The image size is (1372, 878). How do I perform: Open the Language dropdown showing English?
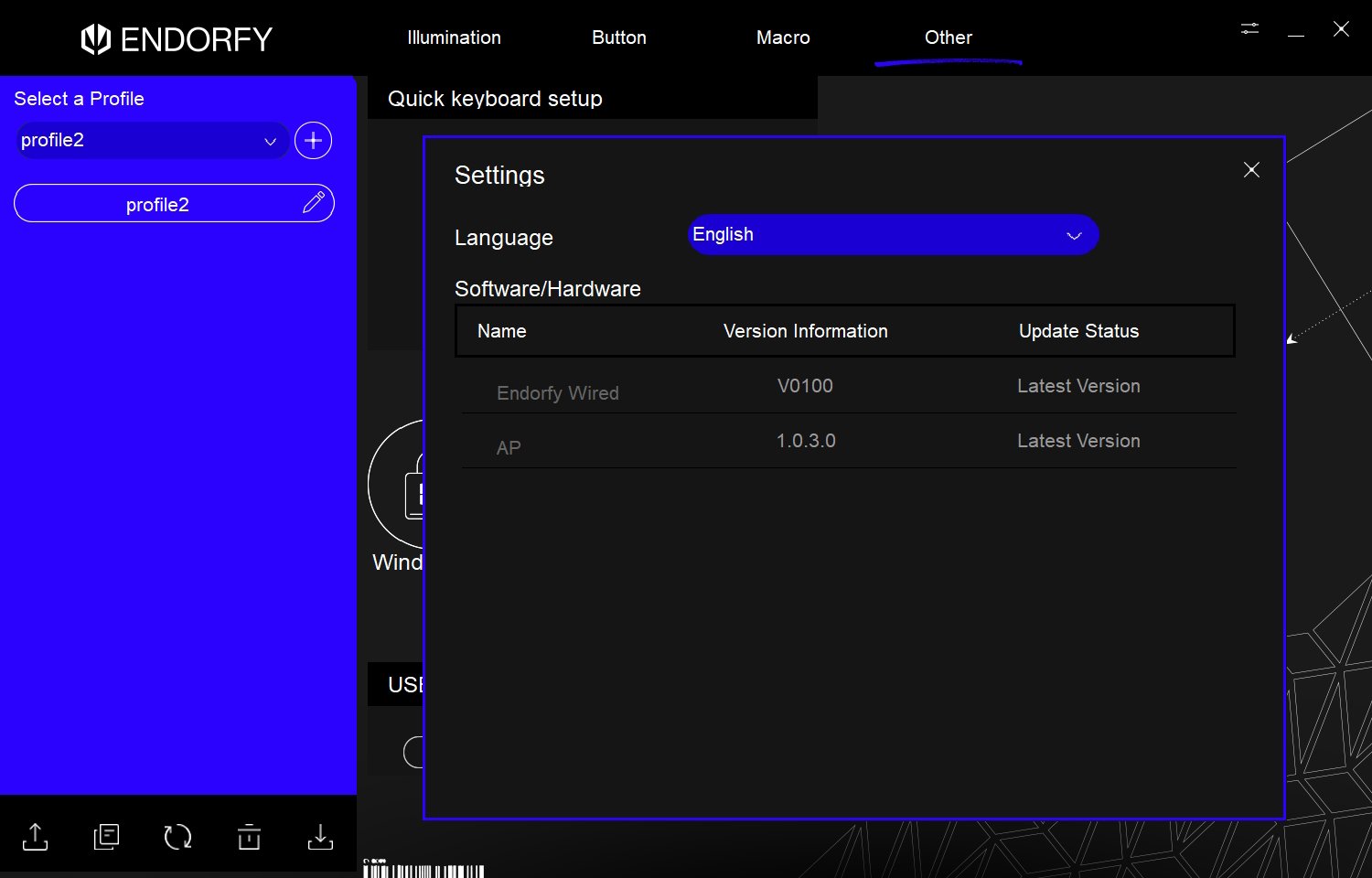[893, 235]
